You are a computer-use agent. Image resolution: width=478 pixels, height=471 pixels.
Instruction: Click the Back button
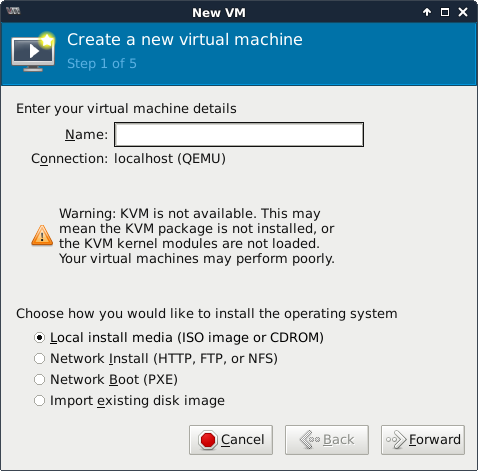[x=327, y=440]
